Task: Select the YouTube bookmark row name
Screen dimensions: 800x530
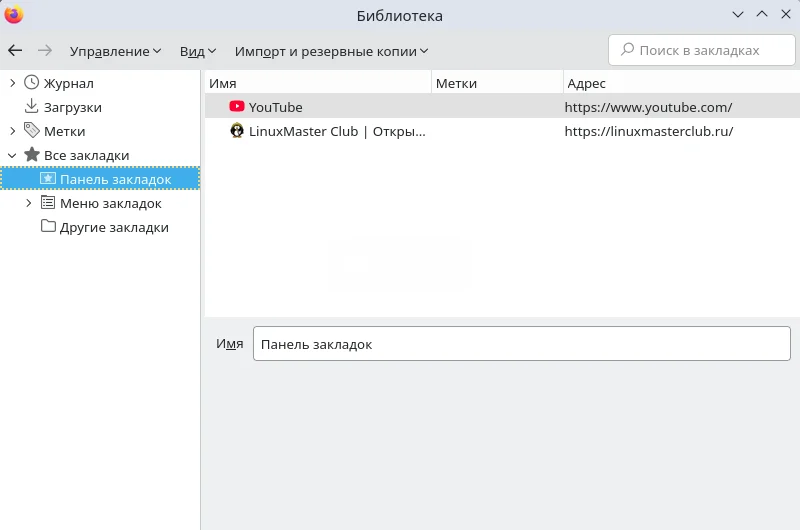Action: (x=276, y=107)
